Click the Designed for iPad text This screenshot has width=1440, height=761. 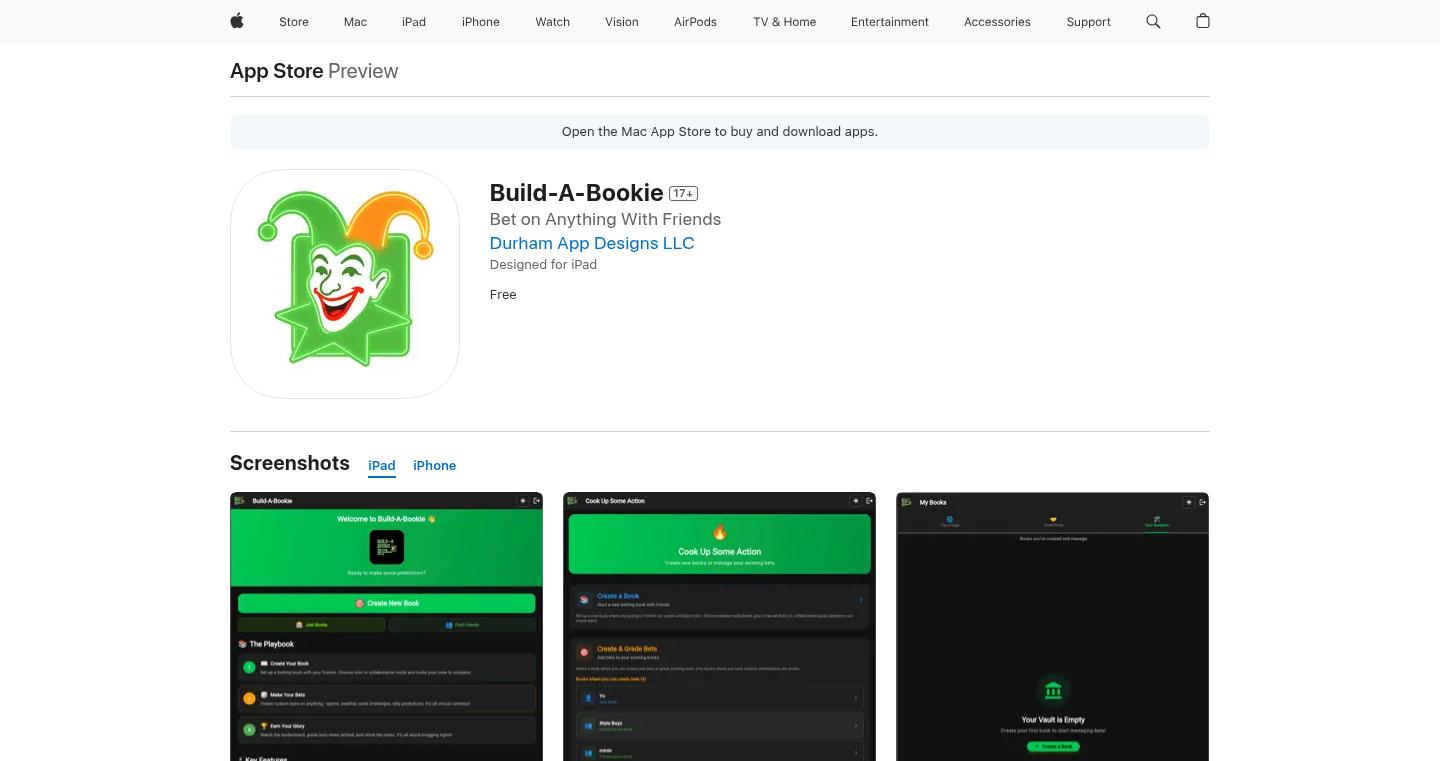(543, 265)
